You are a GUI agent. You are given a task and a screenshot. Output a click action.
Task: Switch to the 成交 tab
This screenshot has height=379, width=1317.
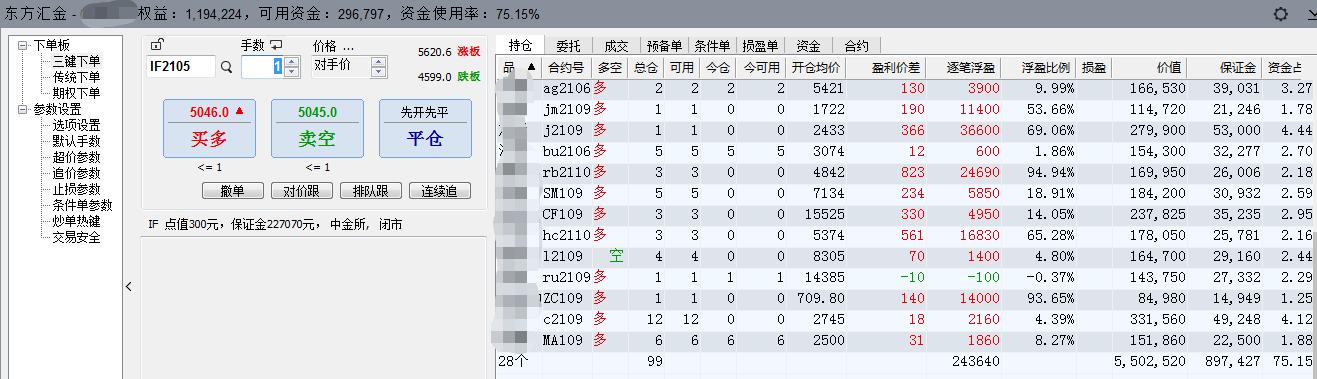coord(616,46)
